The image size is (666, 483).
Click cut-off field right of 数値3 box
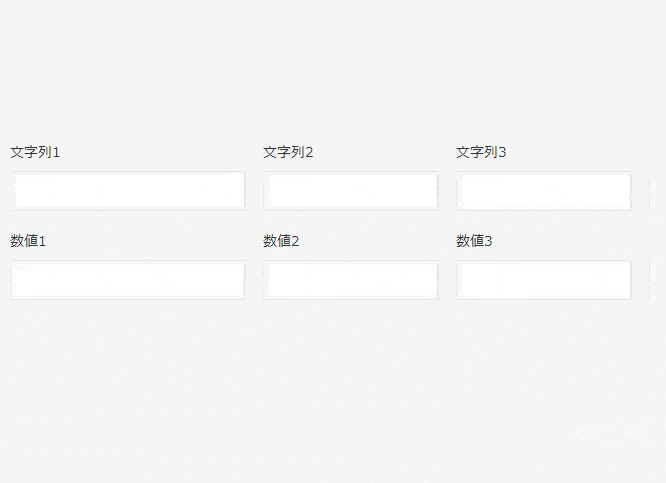(657, 280)
